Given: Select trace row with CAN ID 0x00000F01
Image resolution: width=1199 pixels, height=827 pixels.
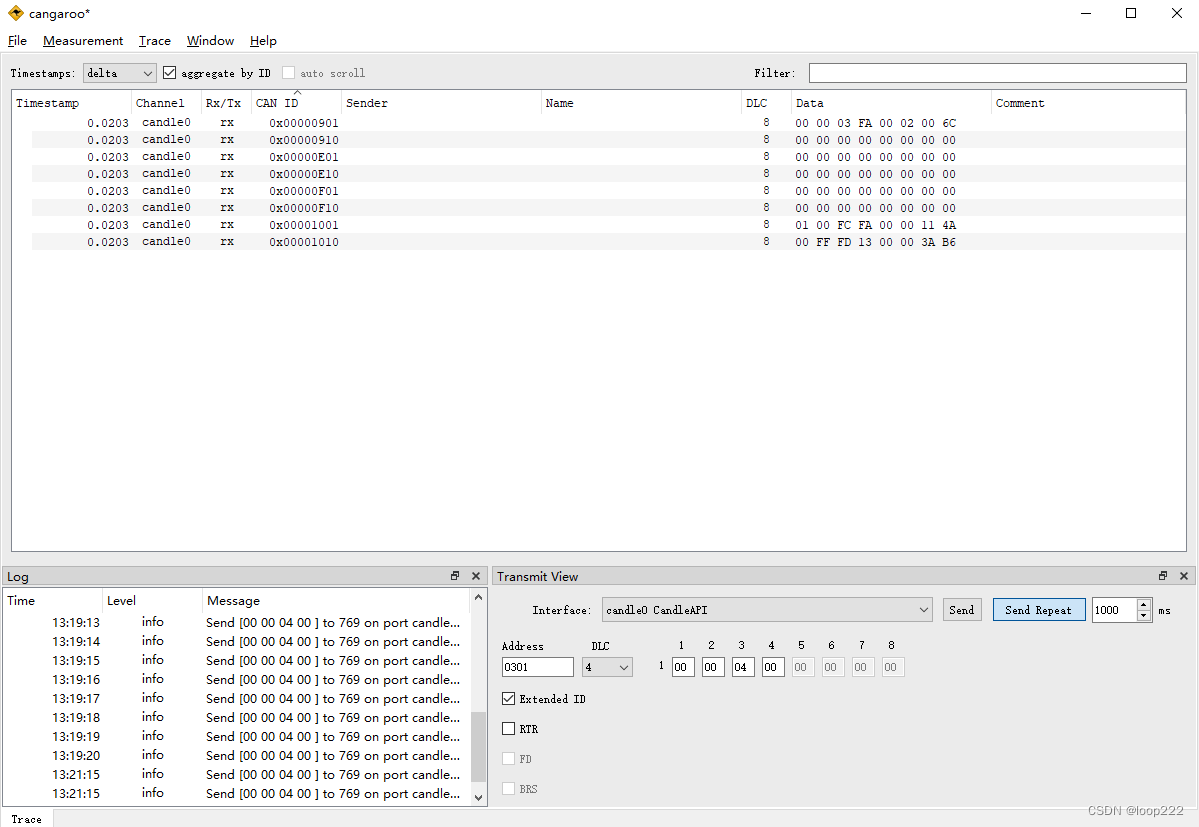Looking at the screenshot, I should (609, 190).
